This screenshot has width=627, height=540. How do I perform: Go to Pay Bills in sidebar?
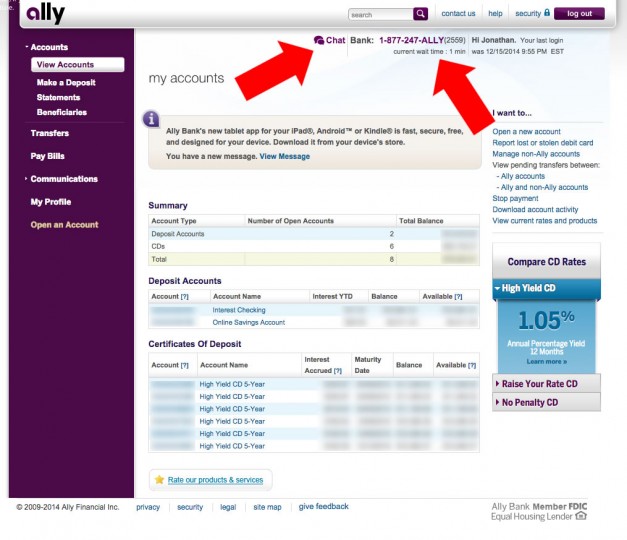click(47, 156)
